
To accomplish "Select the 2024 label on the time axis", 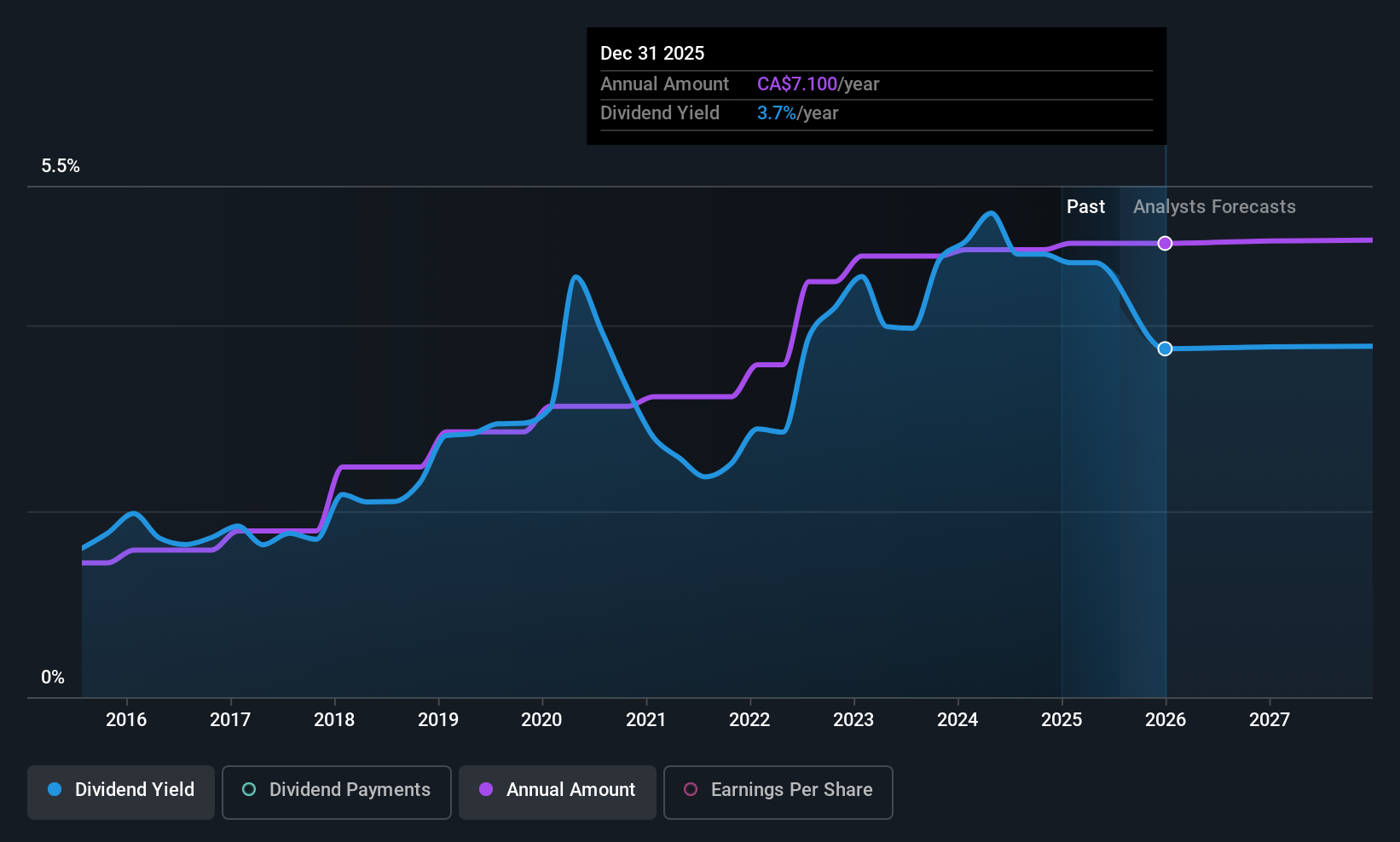I will (957, 719).
